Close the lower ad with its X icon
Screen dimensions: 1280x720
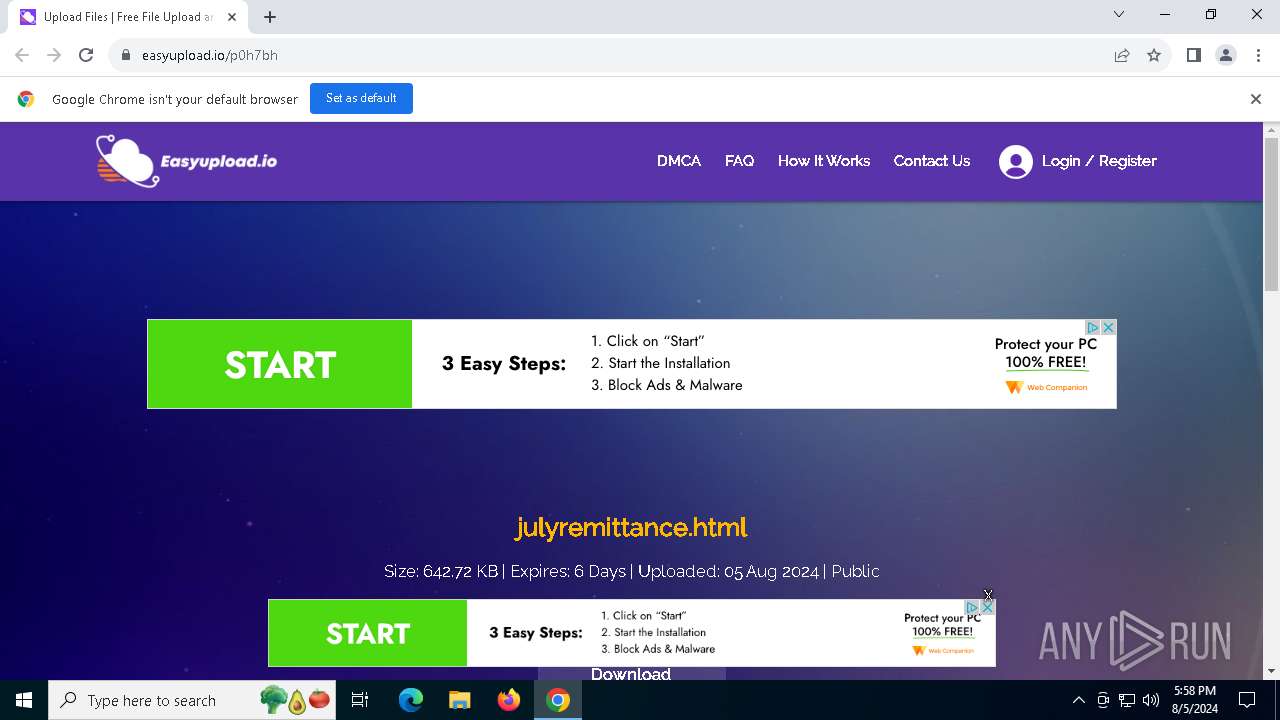point(987,607)
